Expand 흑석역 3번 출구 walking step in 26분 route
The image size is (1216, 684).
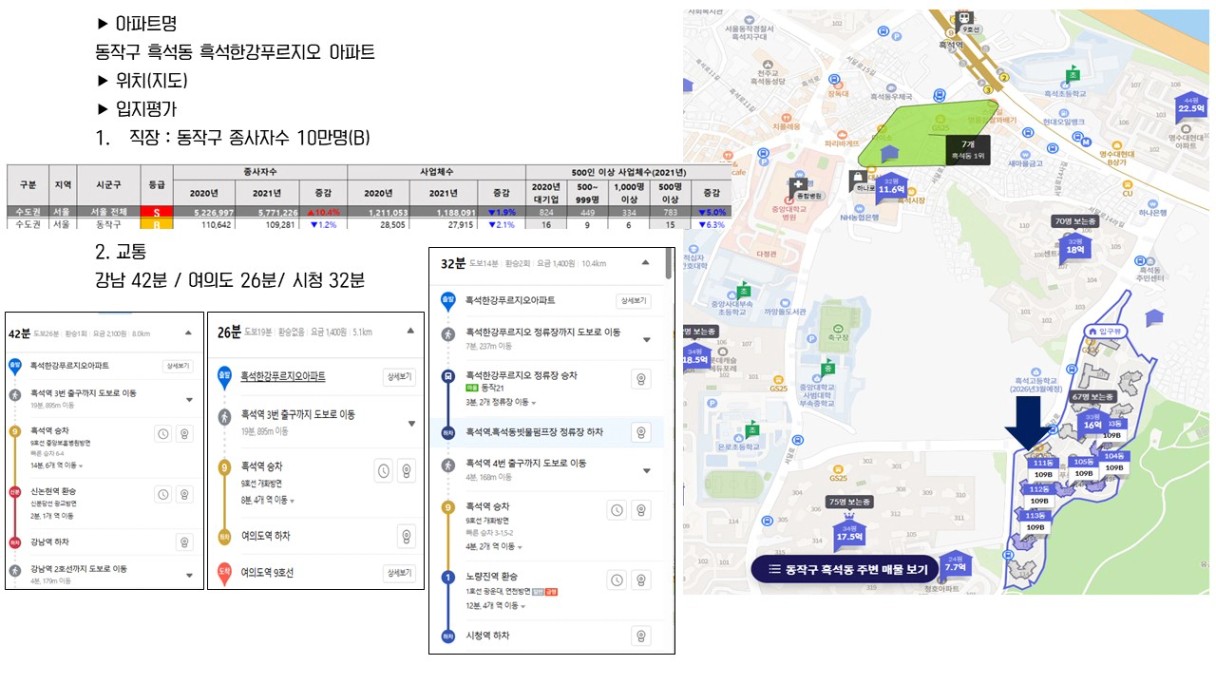(x=411, y=423)
